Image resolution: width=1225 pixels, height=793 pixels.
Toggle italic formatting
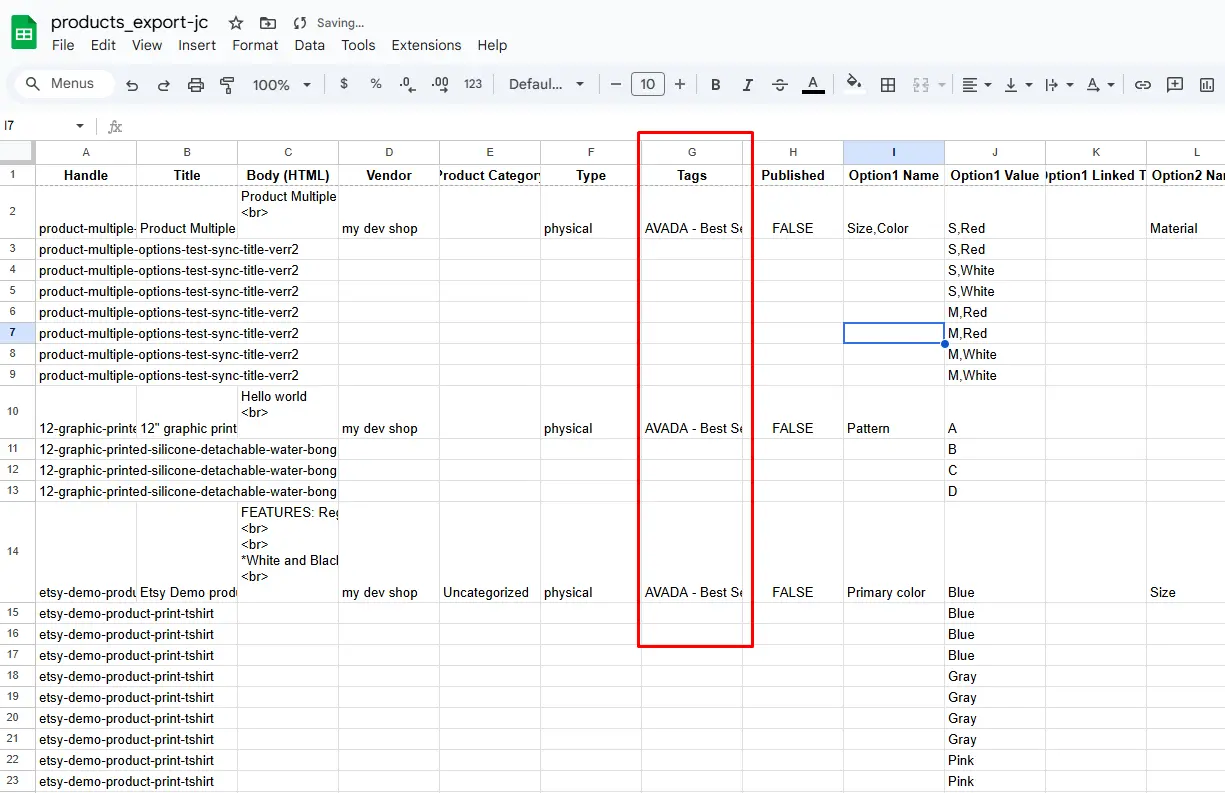747,84
